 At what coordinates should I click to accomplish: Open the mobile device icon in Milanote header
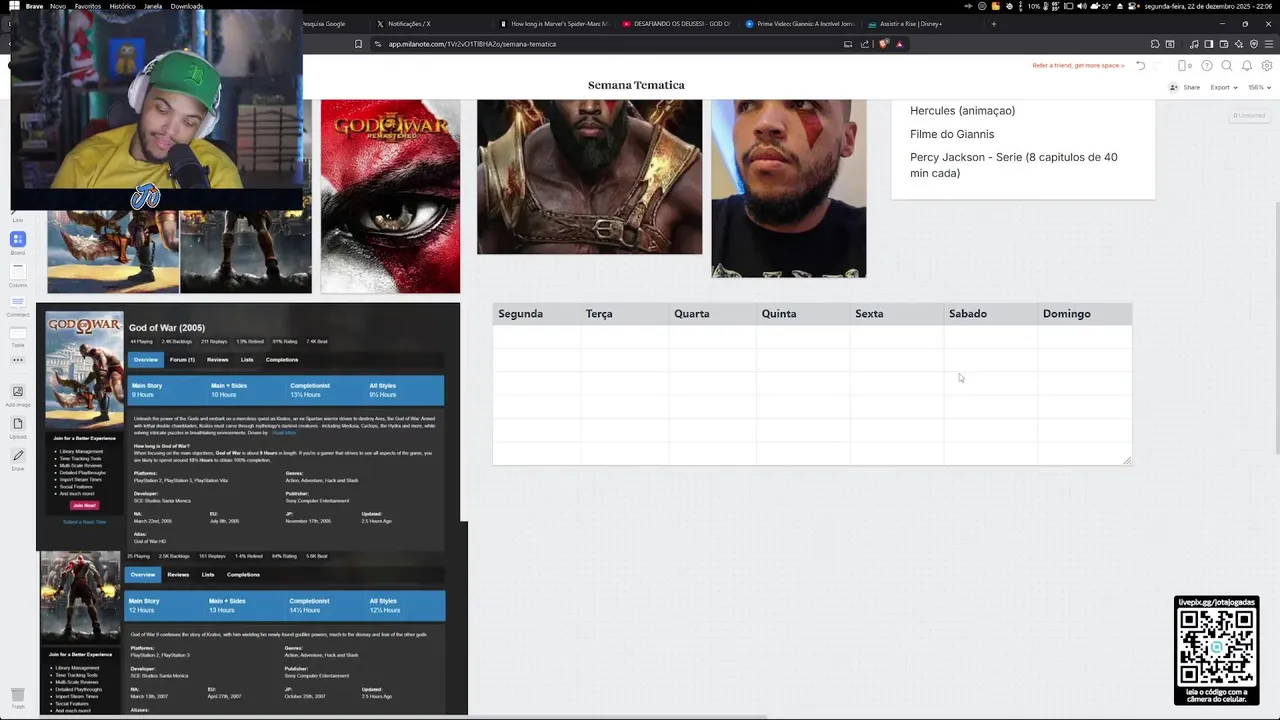1184,66
